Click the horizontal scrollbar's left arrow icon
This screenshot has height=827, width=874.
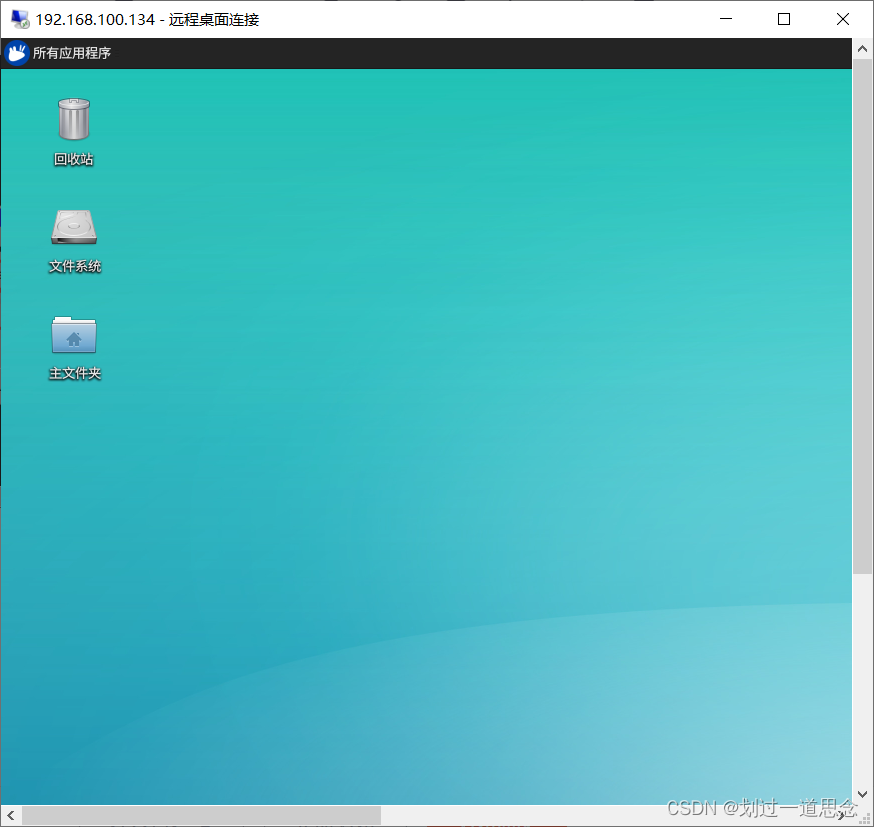pyautogui.click(x=10, y=816)
